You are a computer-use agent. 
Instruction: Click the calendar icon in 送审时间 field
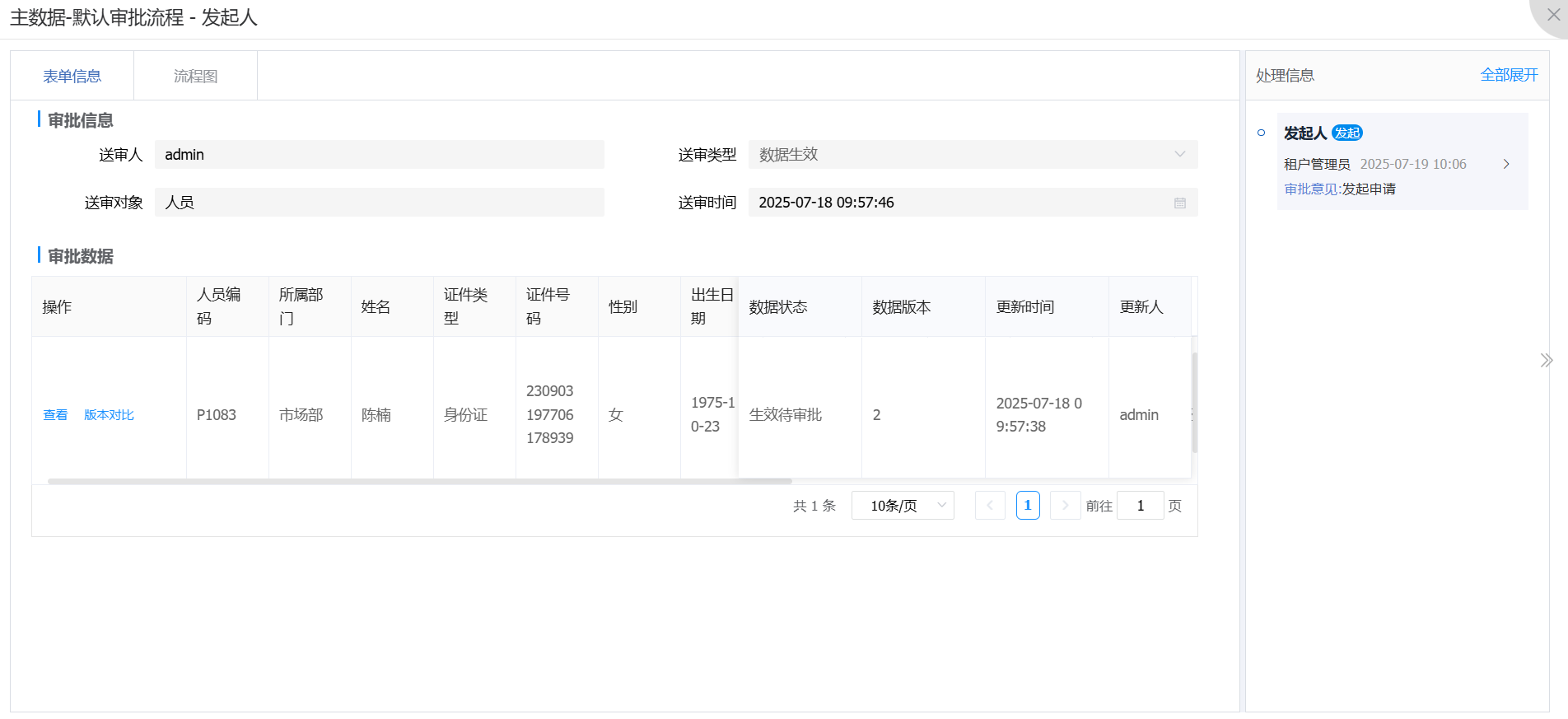pyautogui.click(x=1179, y=203)
